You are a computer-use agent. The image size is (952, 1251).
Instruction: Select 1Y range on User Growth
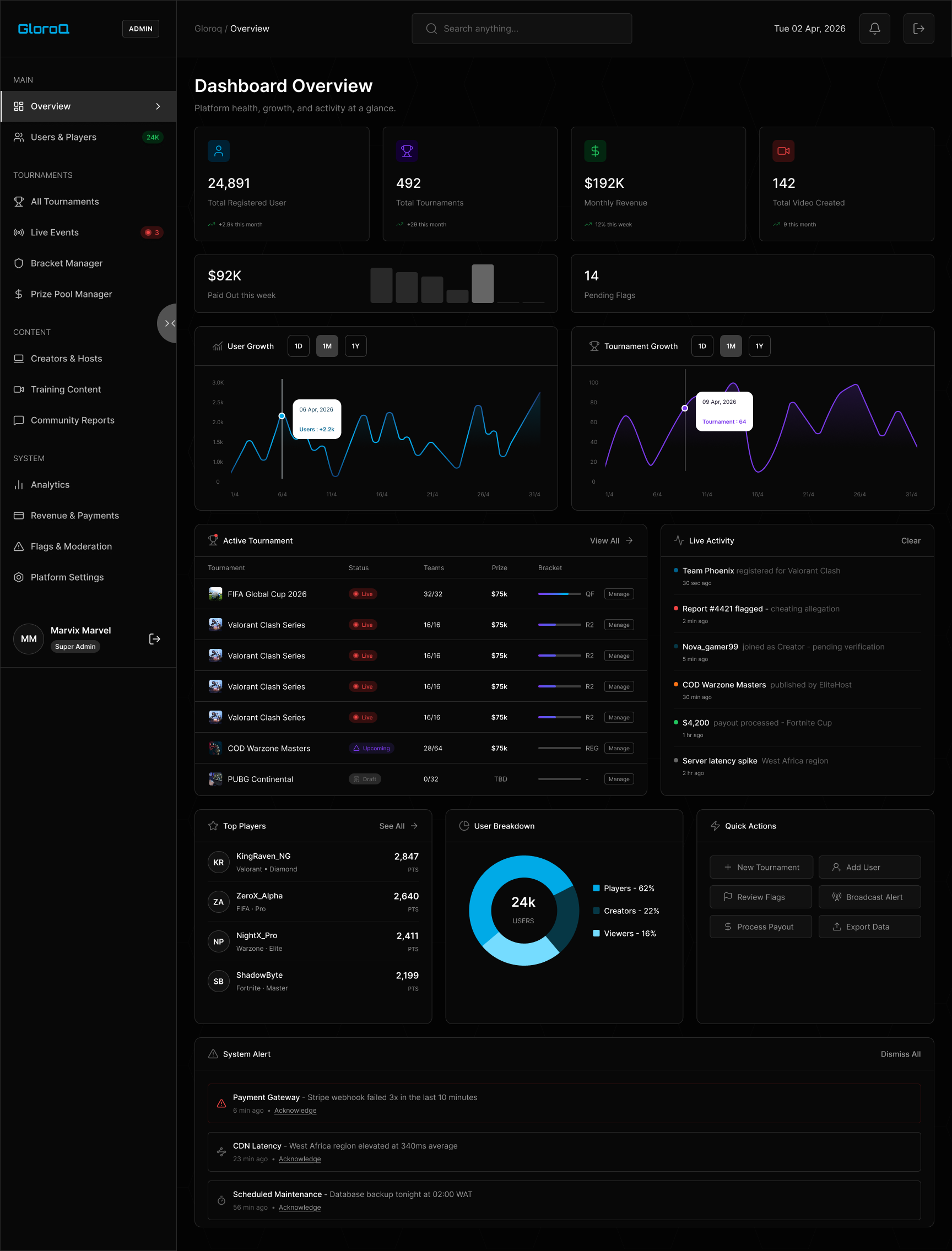[x=356, y=346]
